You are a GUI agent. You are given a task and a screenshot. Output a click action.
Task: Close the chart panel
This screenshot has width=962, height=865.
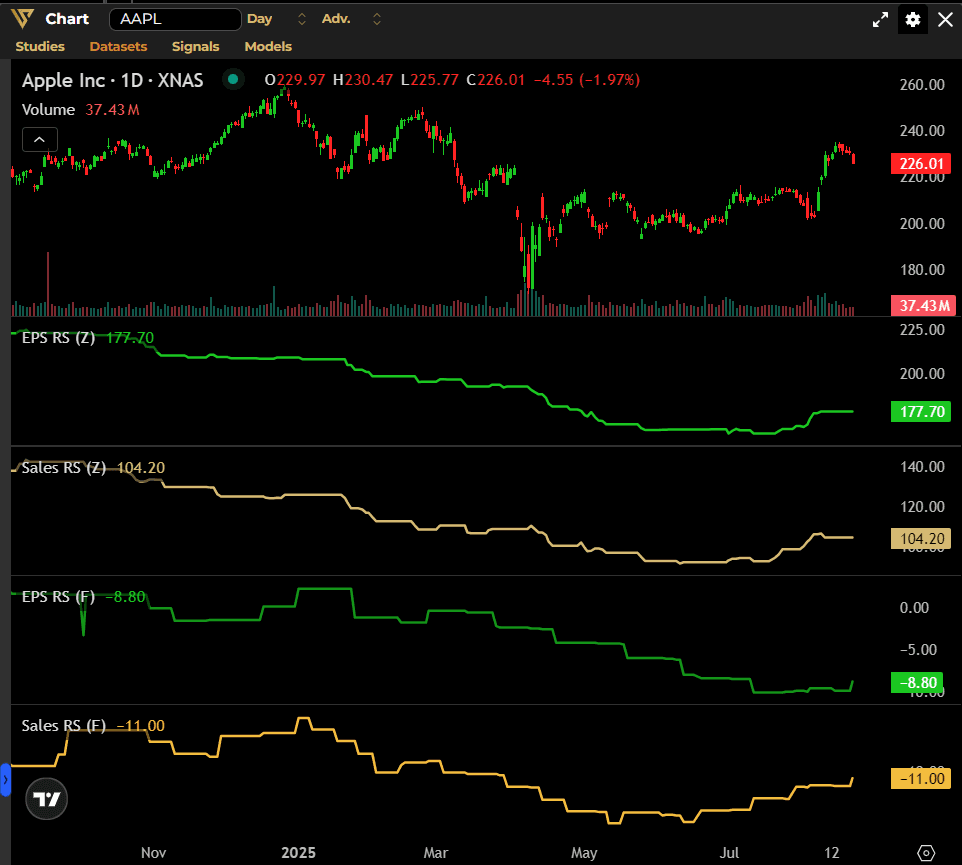[x=945, y=20]
